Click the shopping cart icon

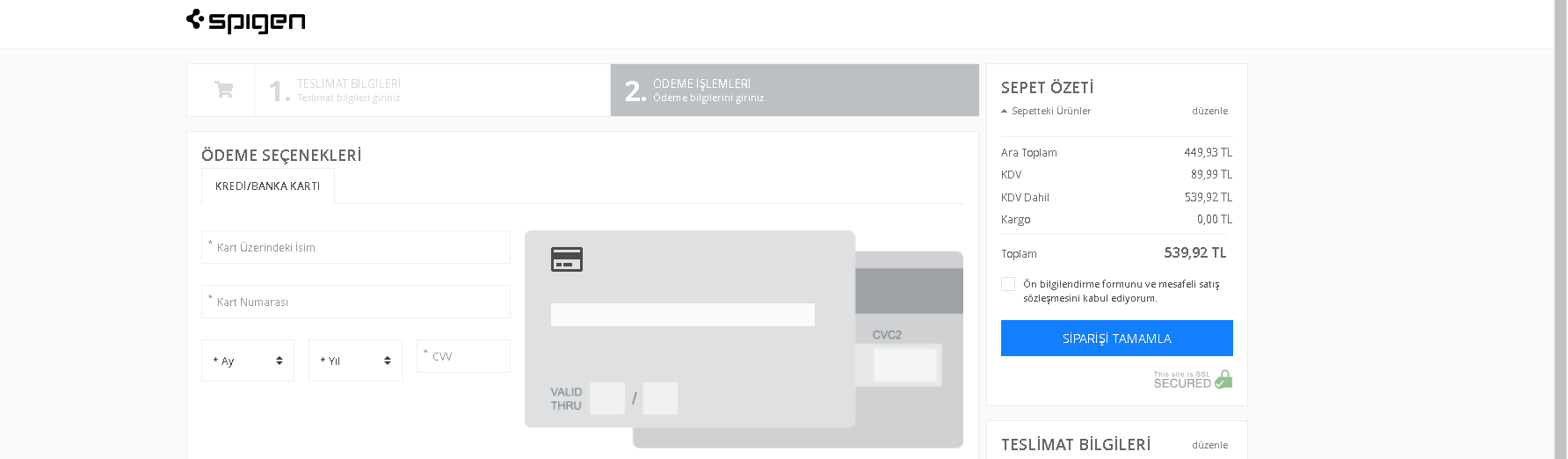(x=223, y=90)
